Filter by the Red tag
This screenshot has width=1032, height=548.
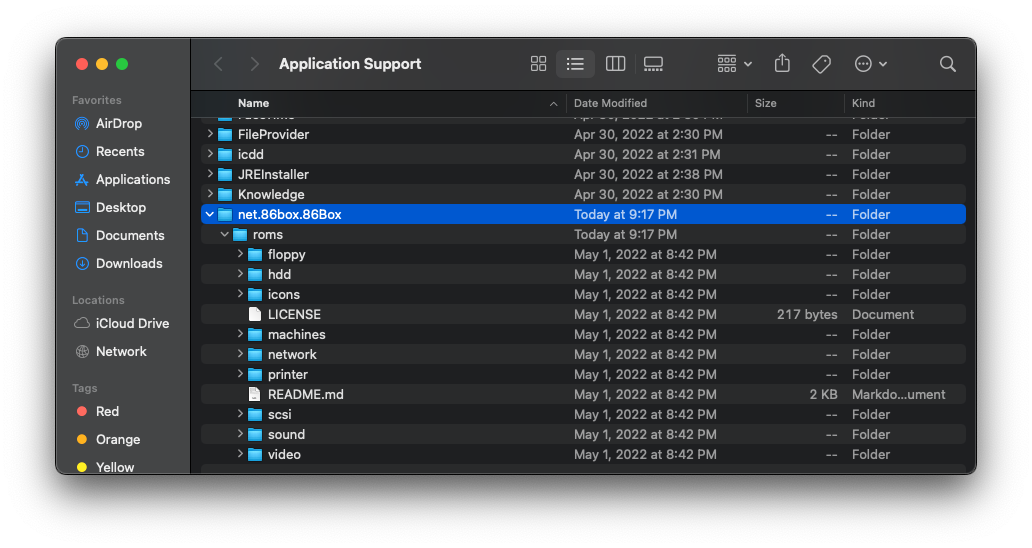tap(107, 412)
